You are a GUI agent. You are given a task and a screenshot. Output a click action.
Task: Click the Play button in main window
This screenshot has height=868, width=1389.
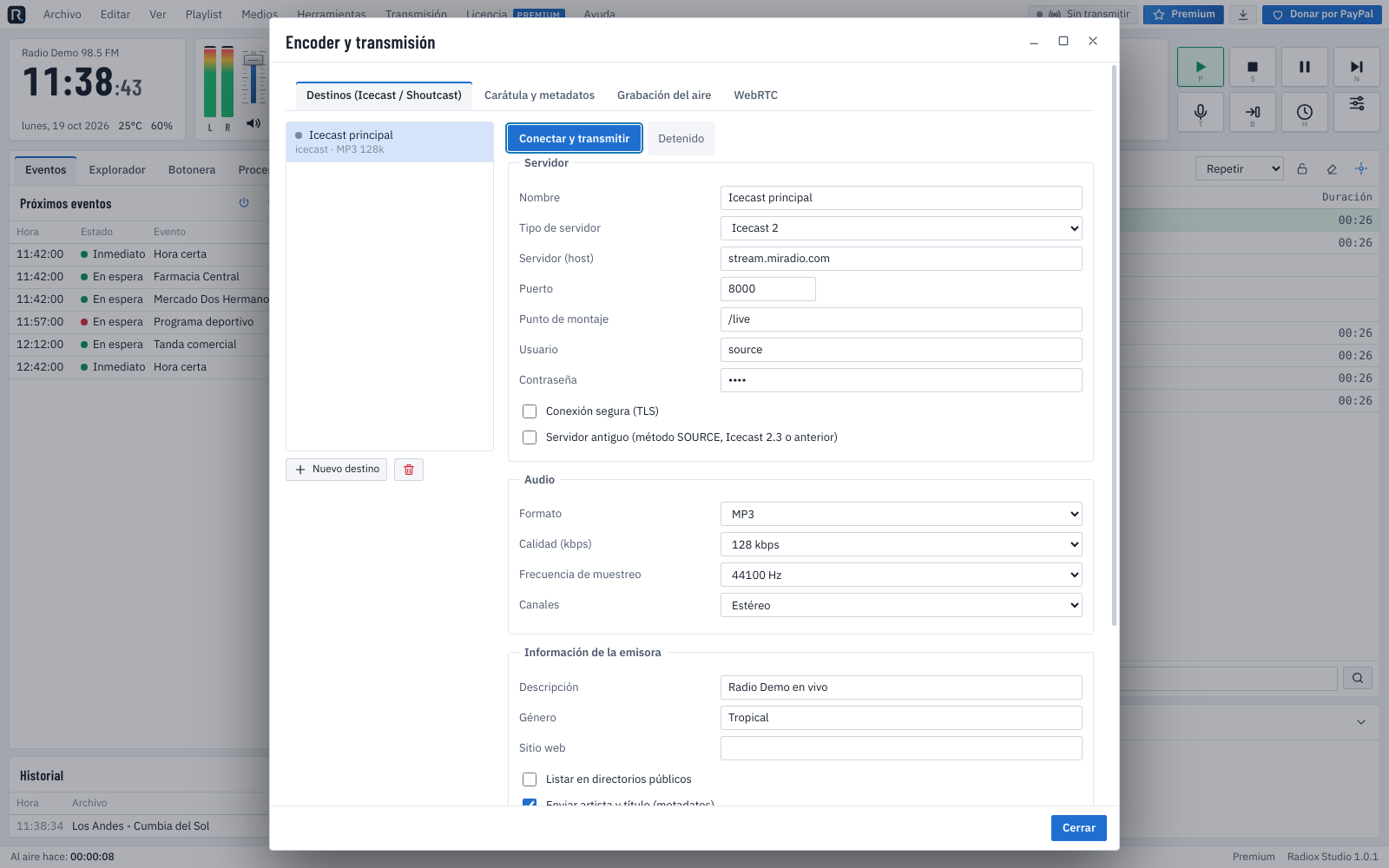(1201, 67)
